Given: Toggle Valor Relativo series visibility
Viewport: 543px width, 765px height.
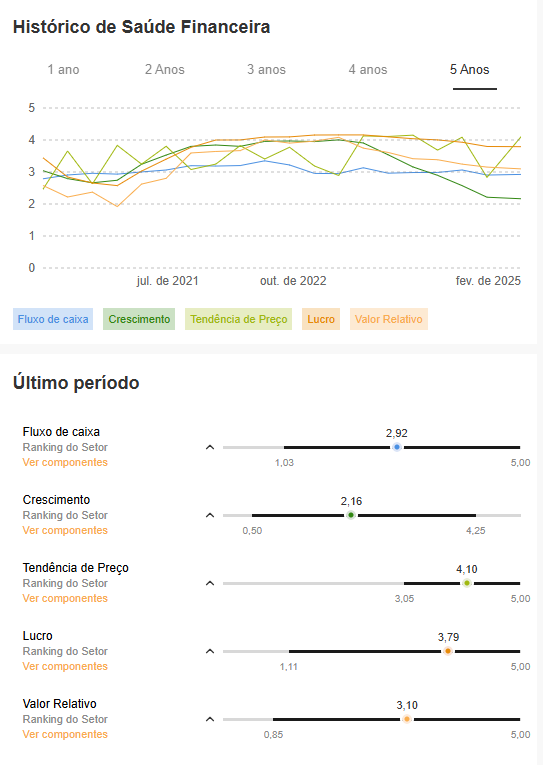Looking at the screenshot, I should [389, 319].
